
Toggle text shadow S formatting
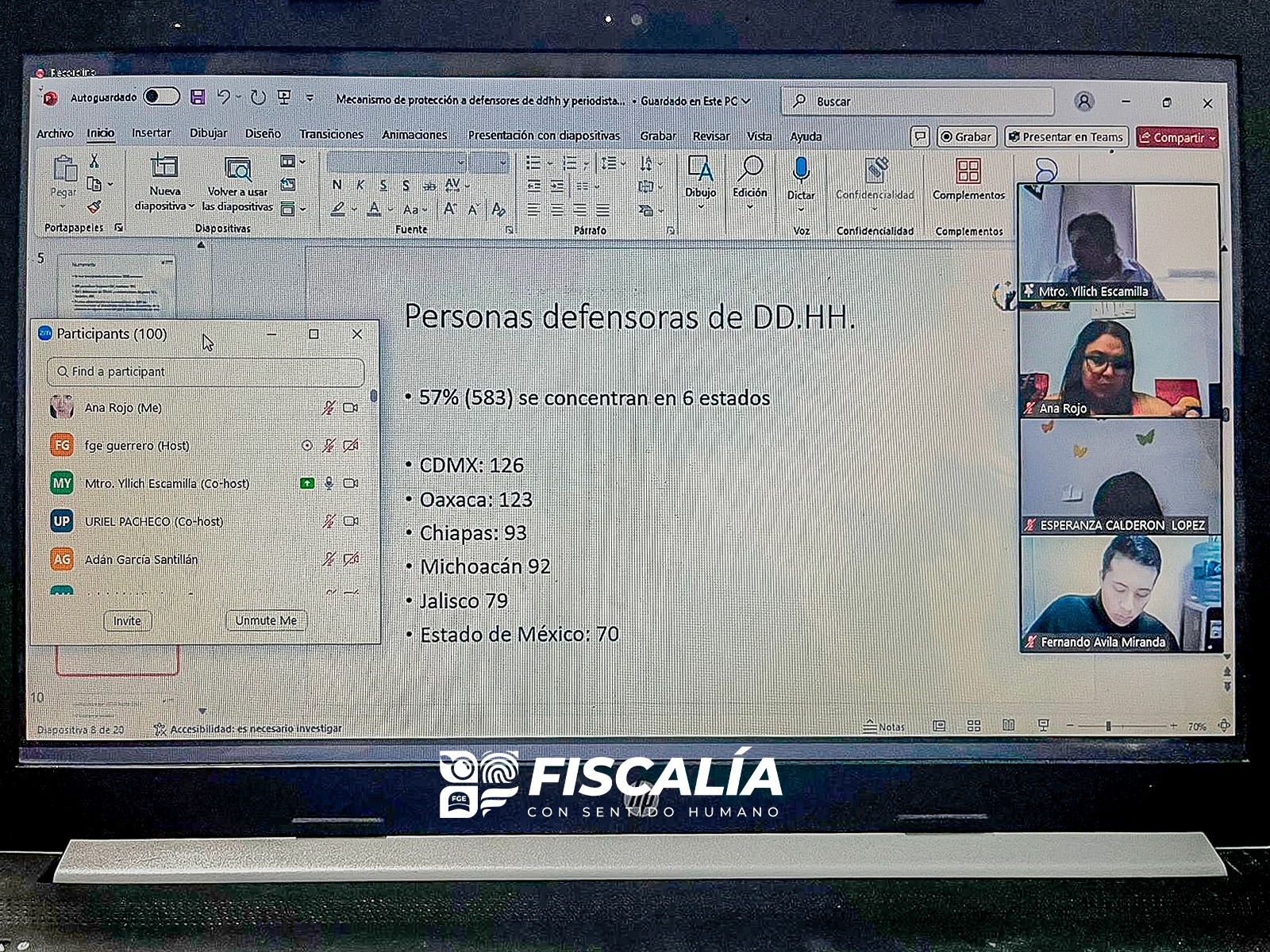pos(406,186)
